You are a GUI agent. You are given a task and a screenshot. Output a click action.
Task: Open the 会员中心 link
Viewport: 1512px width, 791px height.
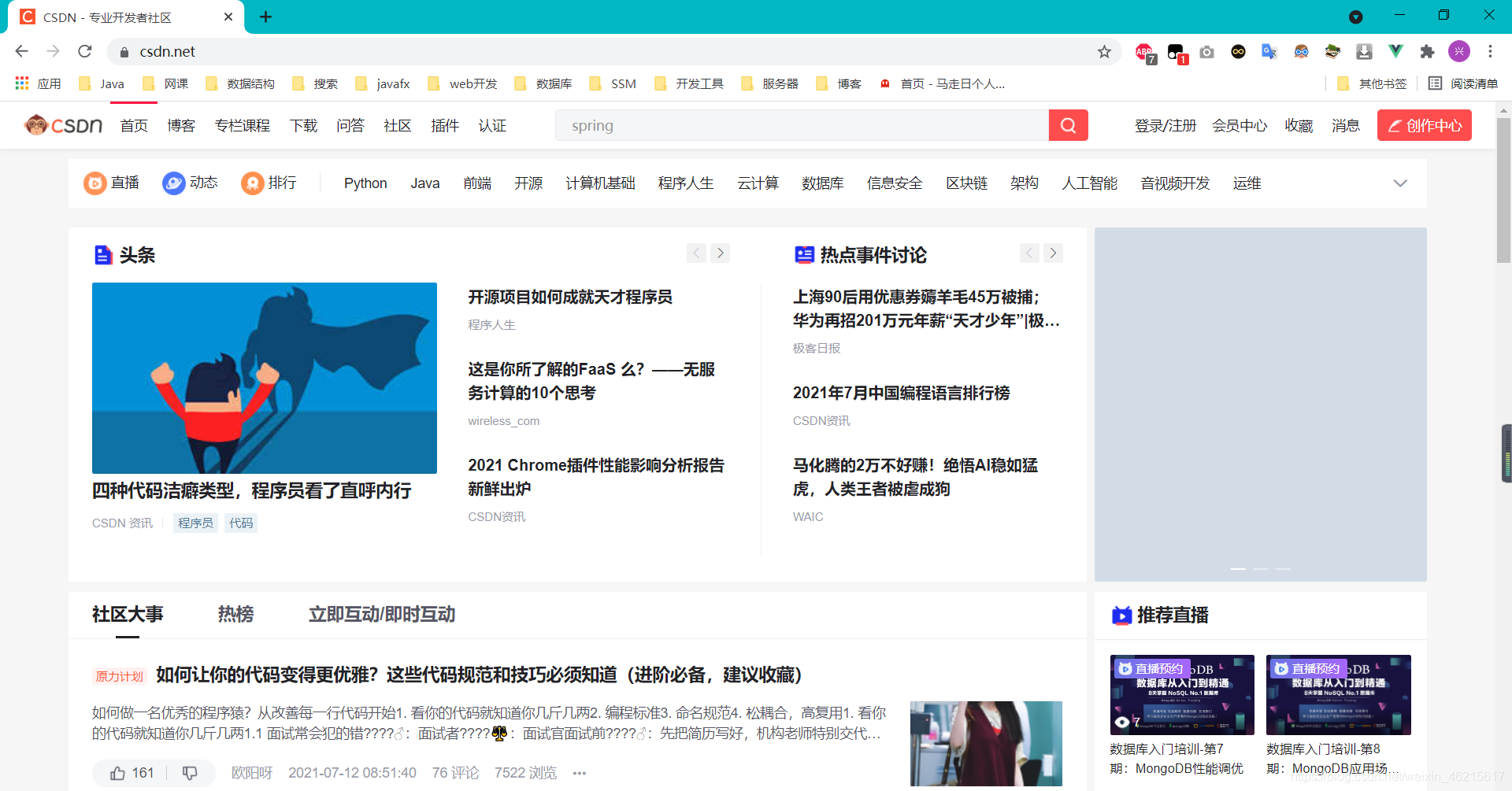click(1240, 125)
